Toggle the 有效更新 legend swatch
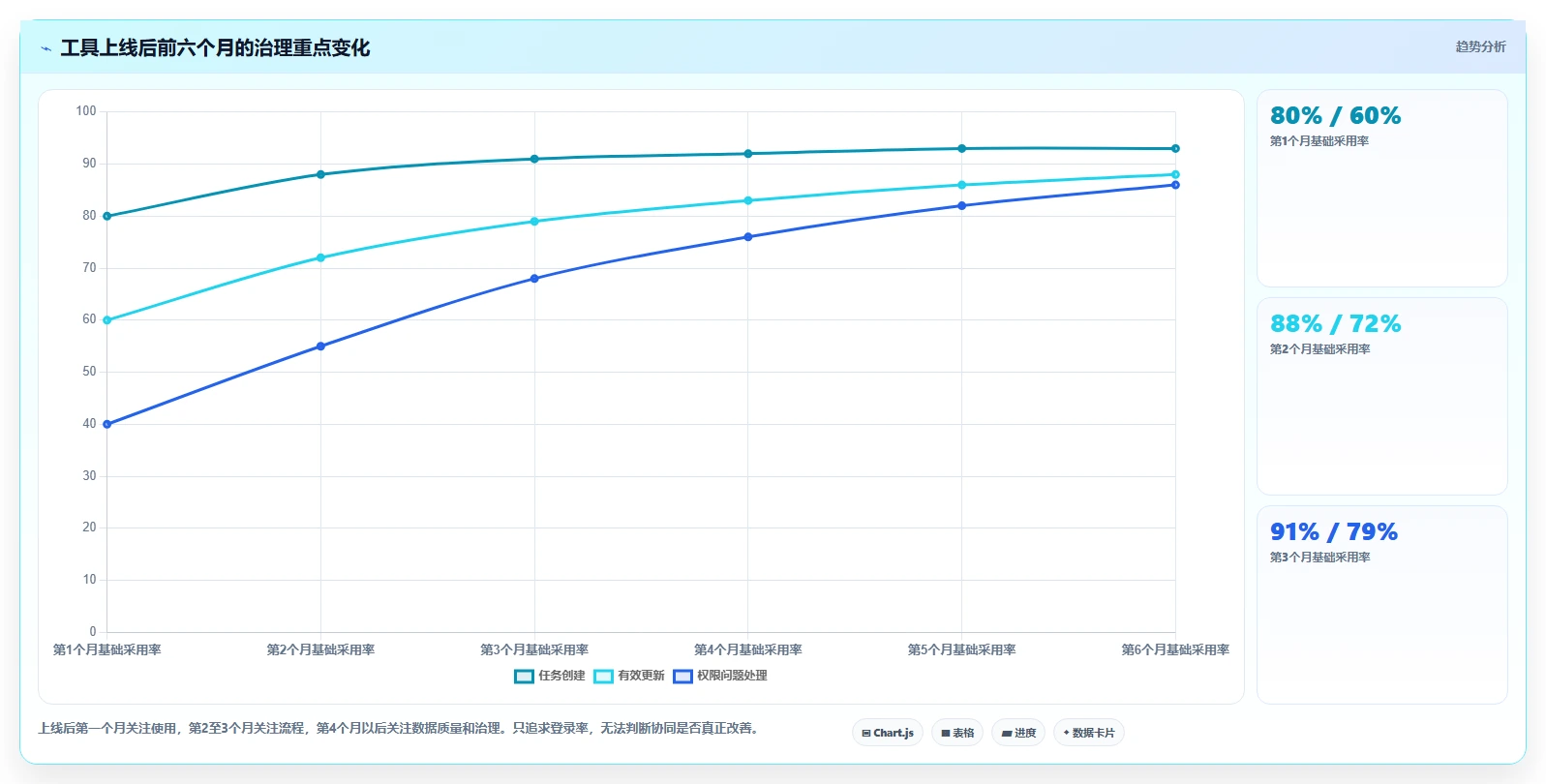This screenshot has width=1546, height=784. pyautogui.click(x=603, y=676)
